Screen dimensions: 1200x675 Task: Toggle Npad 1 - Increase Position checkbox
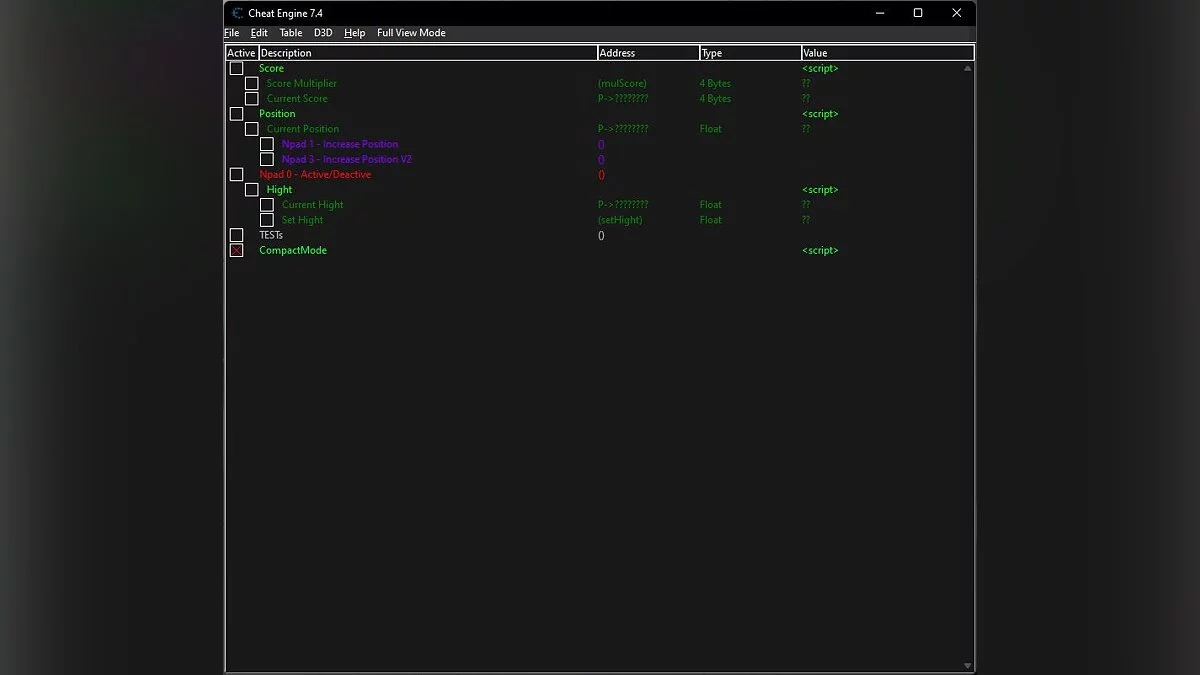coord(266,144)
